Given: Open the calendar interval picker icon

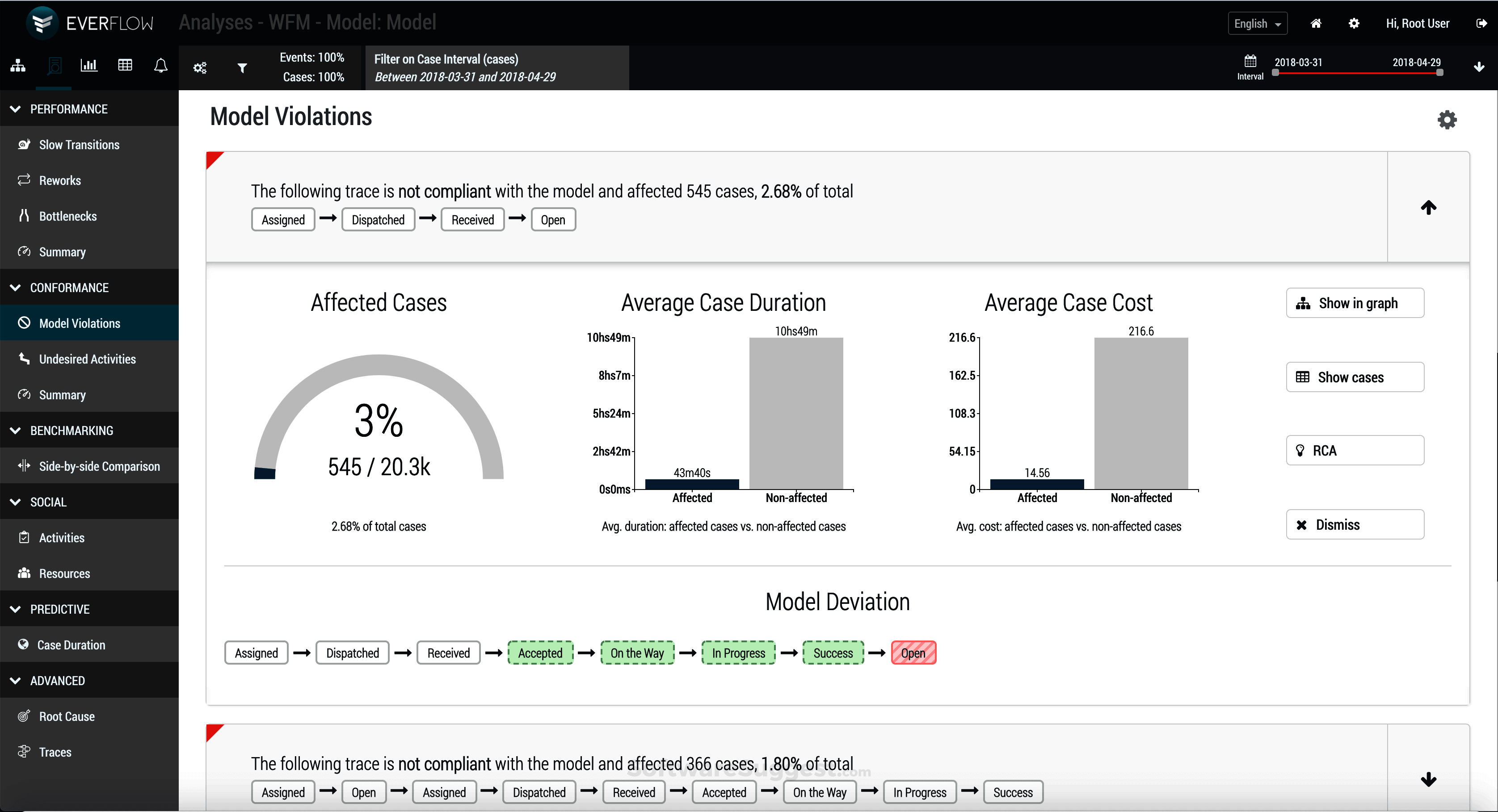Looking at the screenshot, I should [1250, 61].
